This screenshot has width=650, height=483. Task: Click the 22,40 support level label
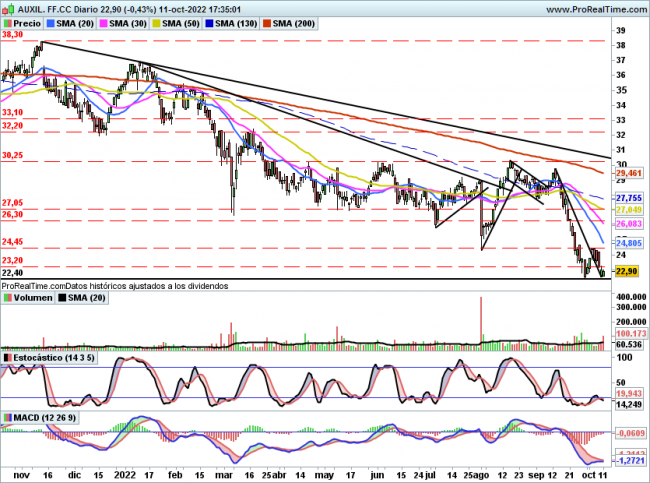13,272
